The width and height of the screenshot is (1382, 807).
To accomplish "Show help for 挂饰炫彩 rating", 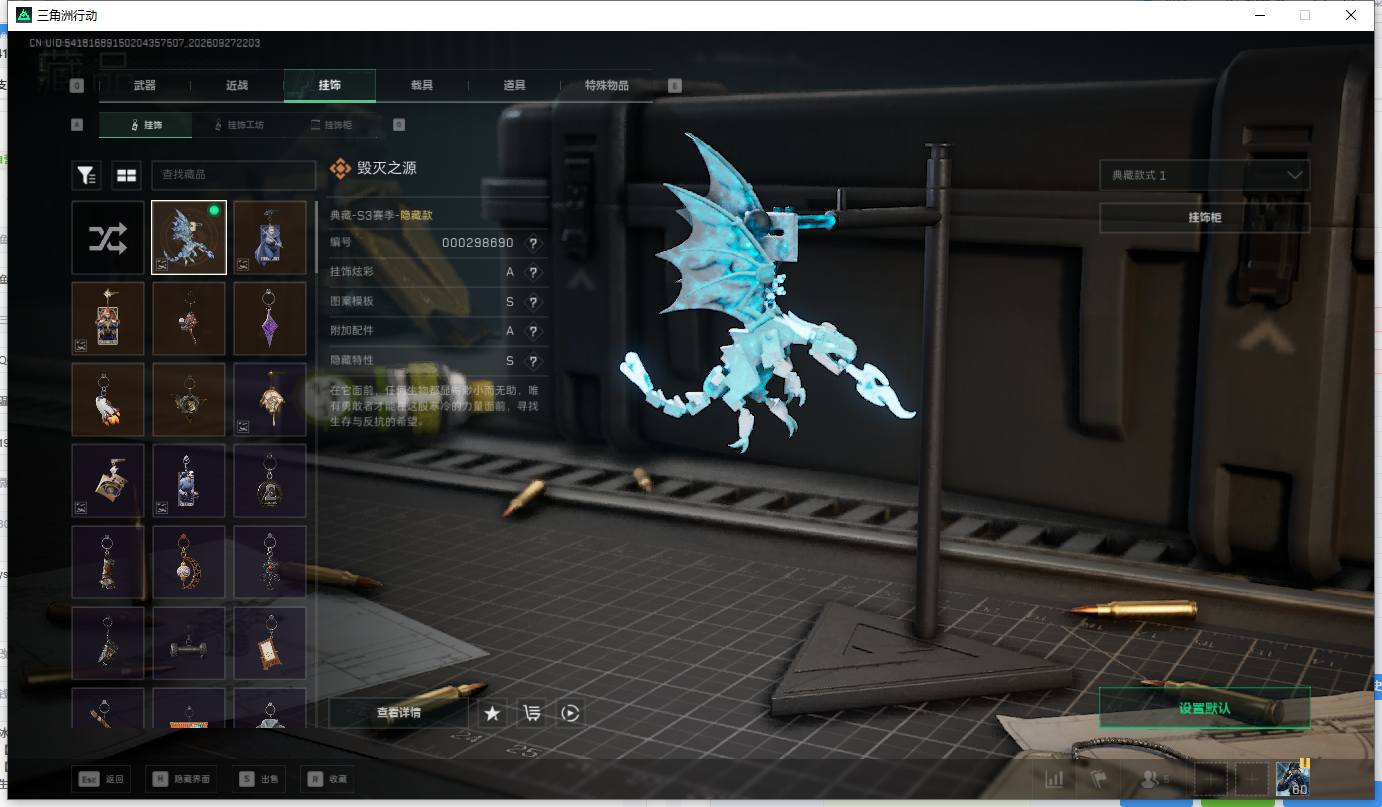I will coord(534,272).
